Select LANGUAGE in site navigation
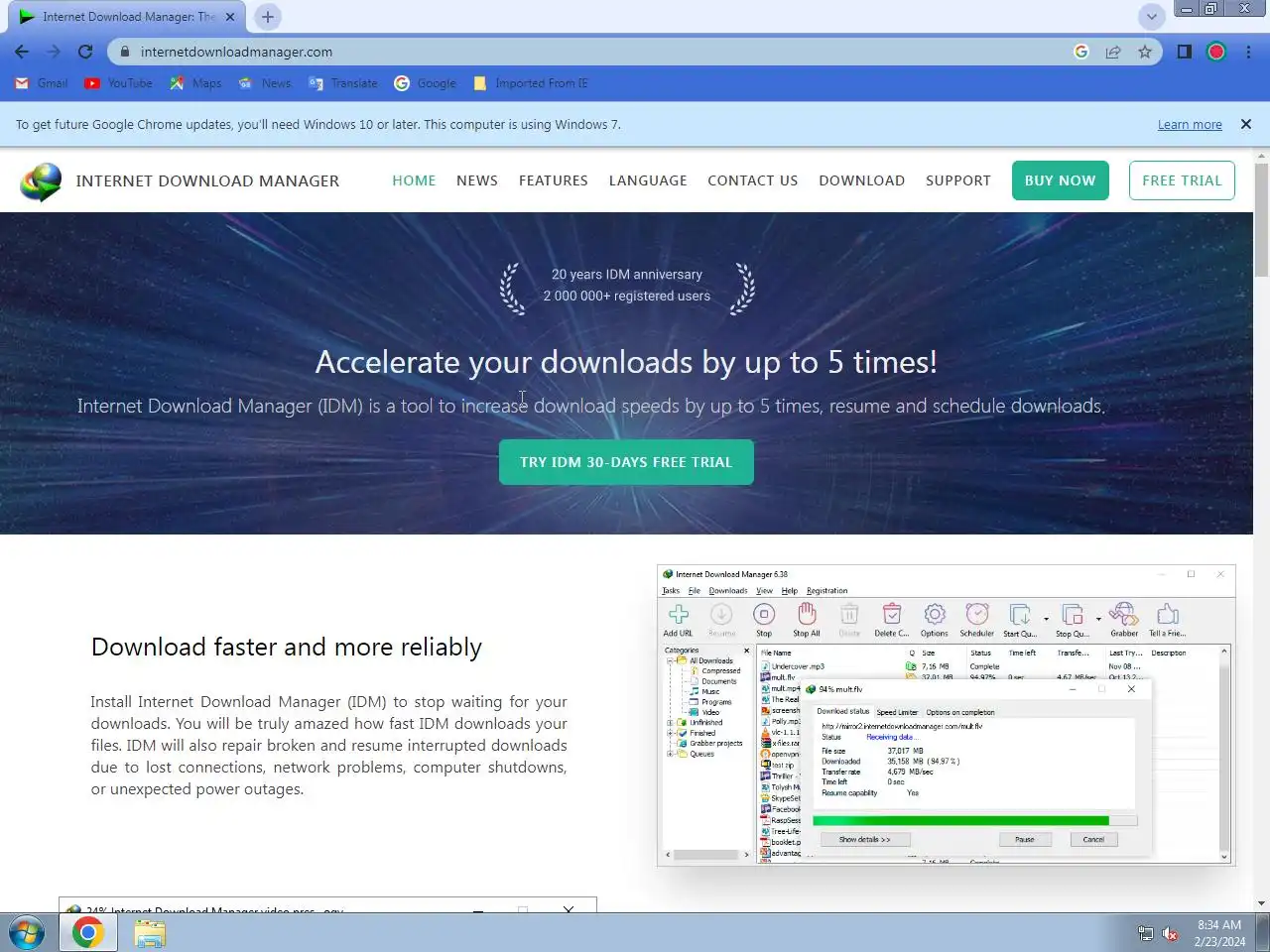The image size is (1270, 952). coord(648,180)
